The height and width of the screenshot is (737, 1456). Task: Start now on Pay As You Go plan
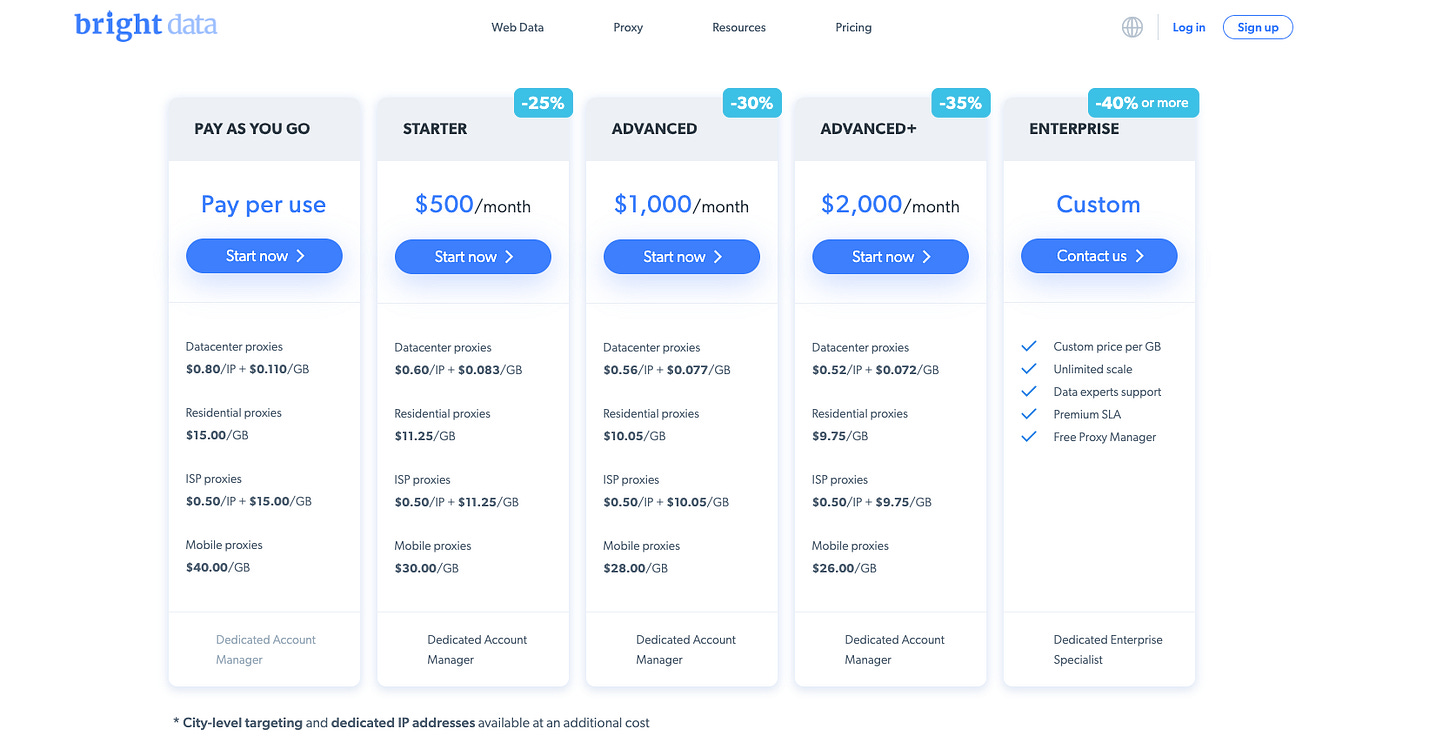click(x=264, y=256)
